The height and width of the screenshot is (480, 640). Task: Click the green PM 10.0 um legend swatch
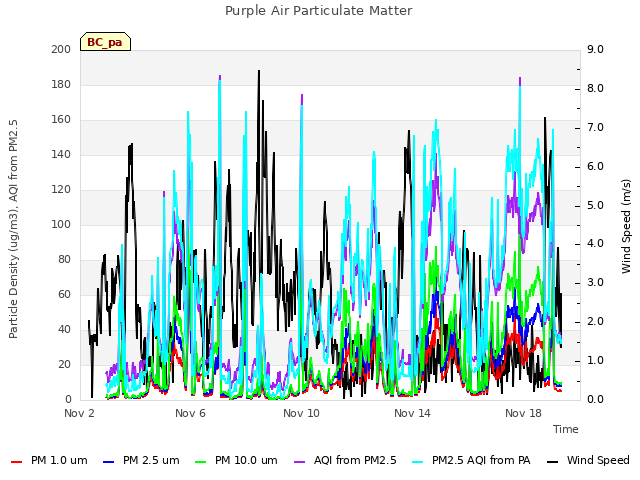click(x=200, y=462)
